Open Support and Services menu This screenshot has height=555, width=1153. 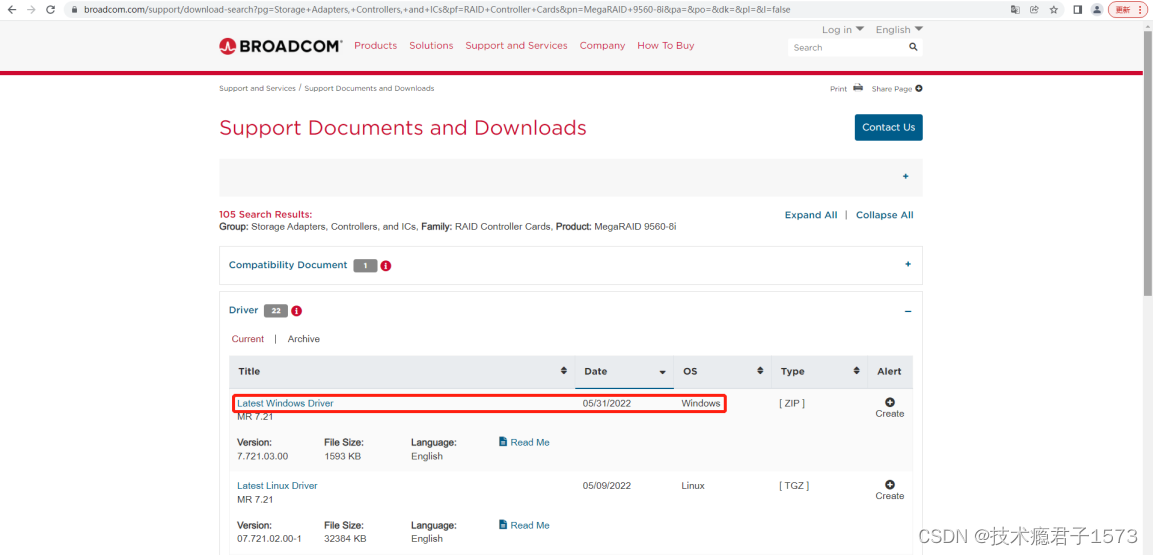516,46
